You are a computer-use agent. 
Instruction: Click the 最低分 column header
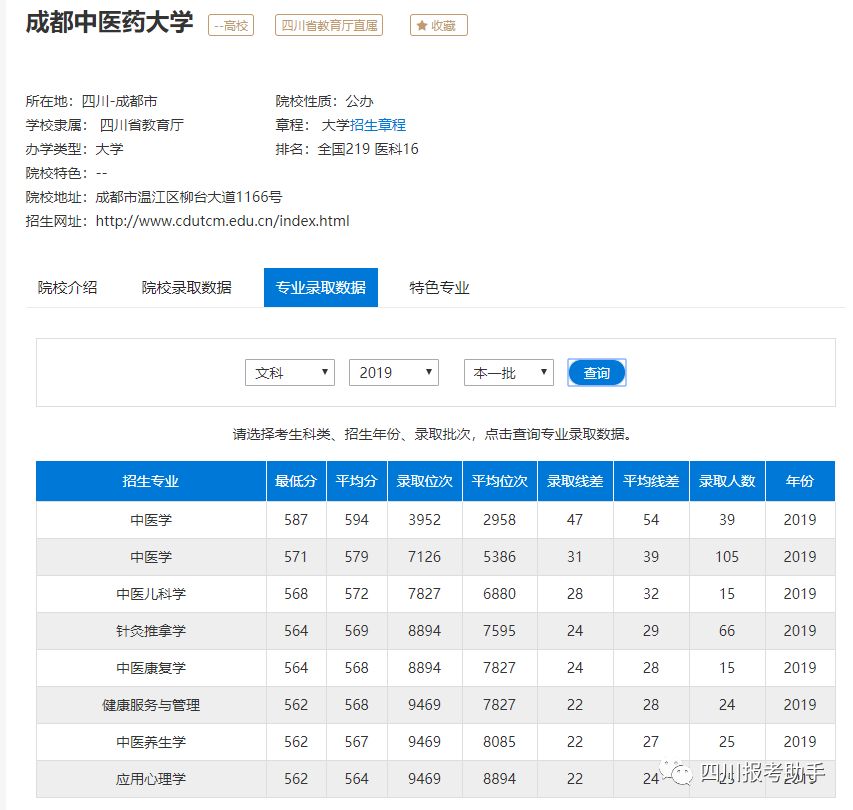[x=296, y=481]
